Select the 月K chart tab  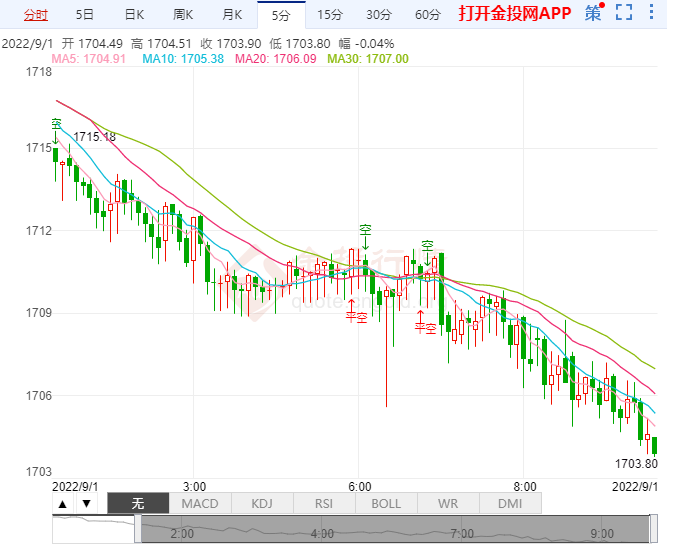pos(232,15)
